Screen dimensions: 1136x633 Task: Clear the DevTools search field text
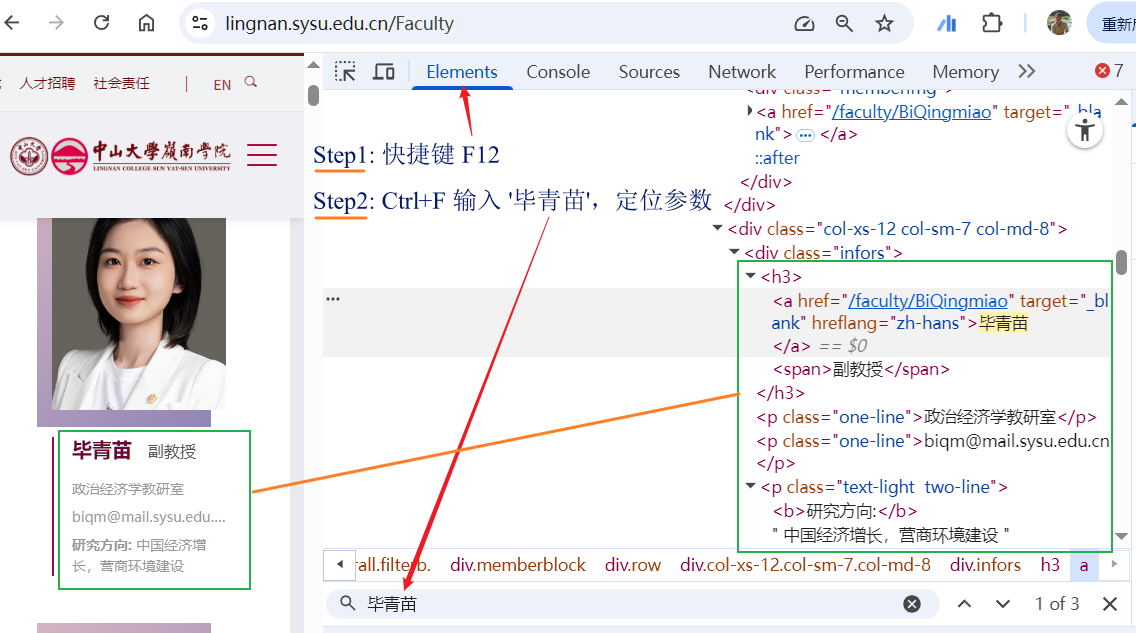912,604
